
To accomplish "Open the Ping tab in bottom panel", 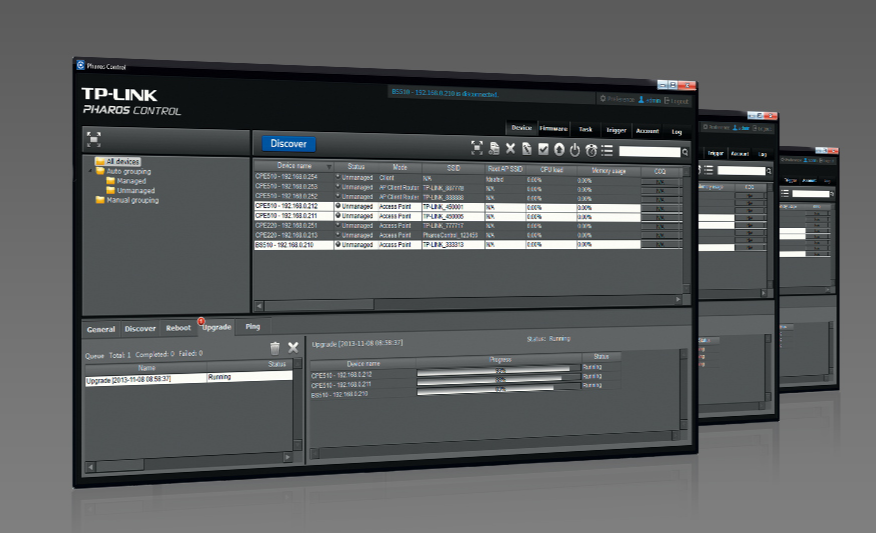I will (x=253, y=327).
